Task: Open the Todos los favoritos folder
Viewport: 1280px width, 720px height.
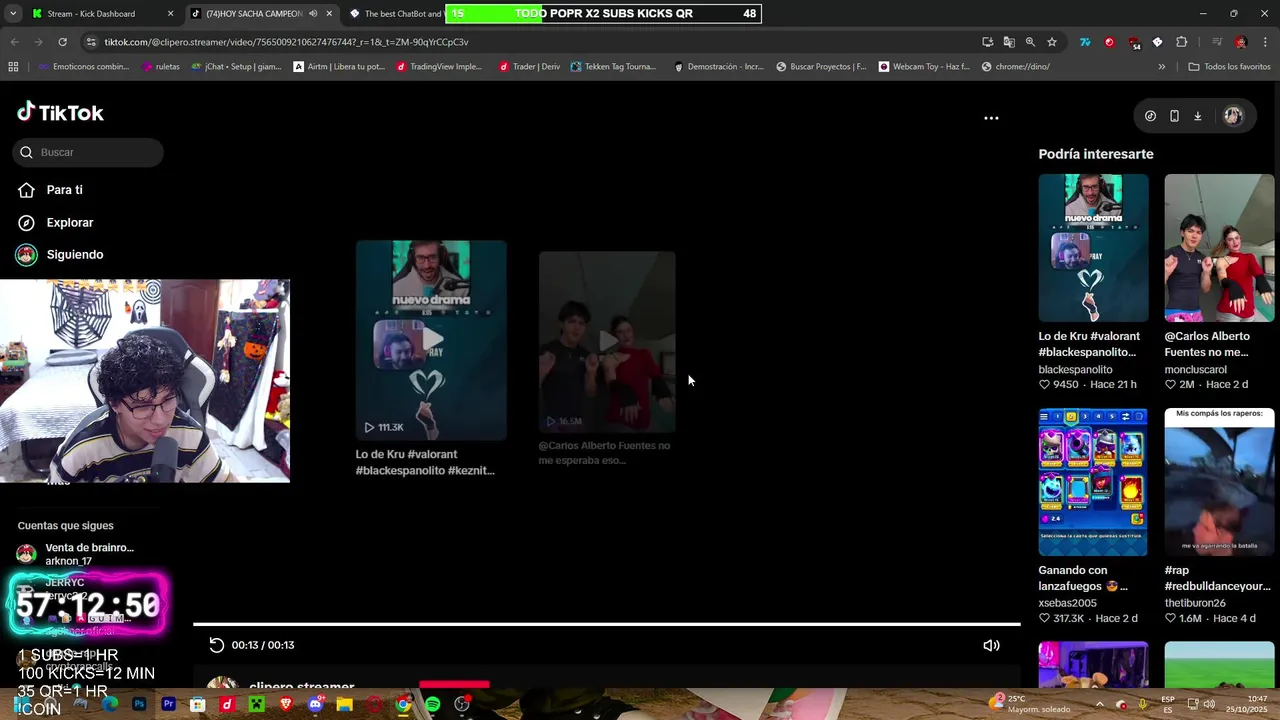Action: point(1229,67)
